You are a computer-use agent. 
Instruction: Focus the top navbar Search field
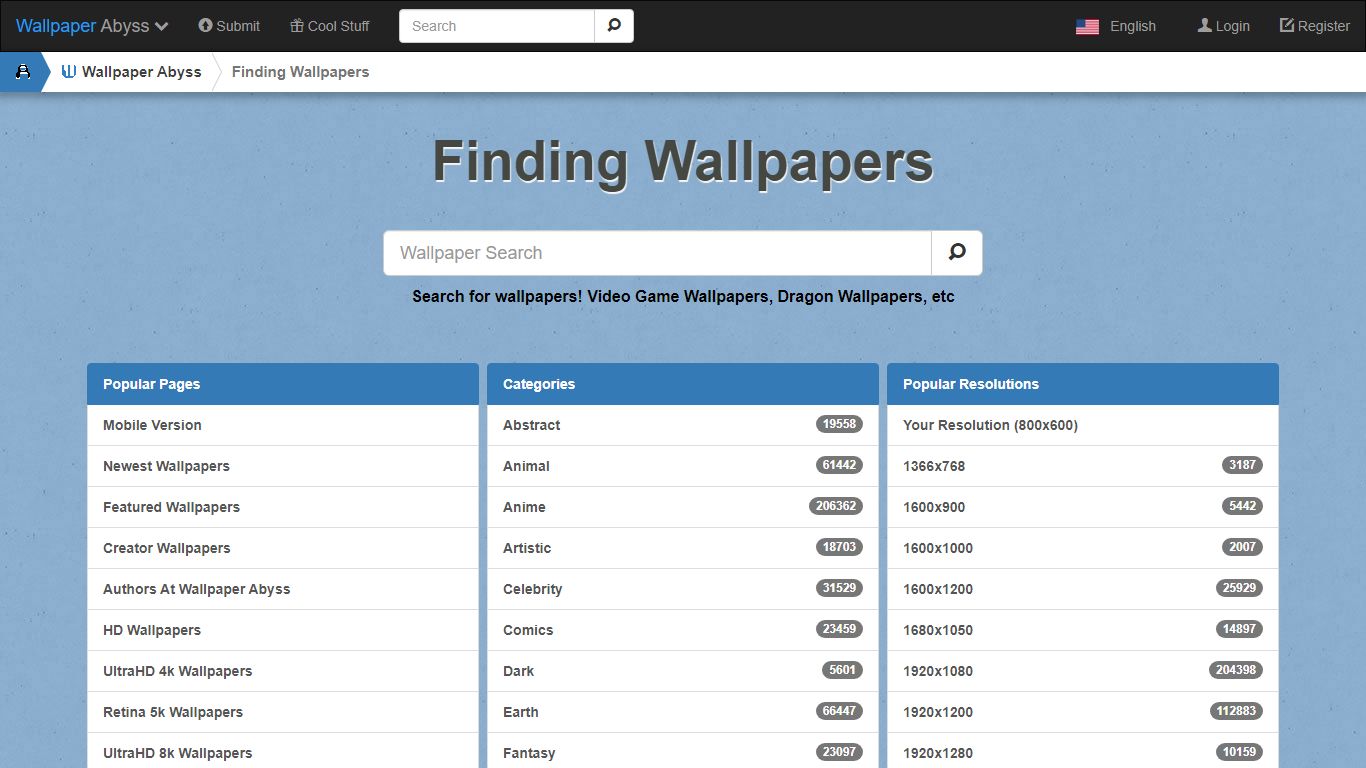pyautogui.click(x=497, y=26)
